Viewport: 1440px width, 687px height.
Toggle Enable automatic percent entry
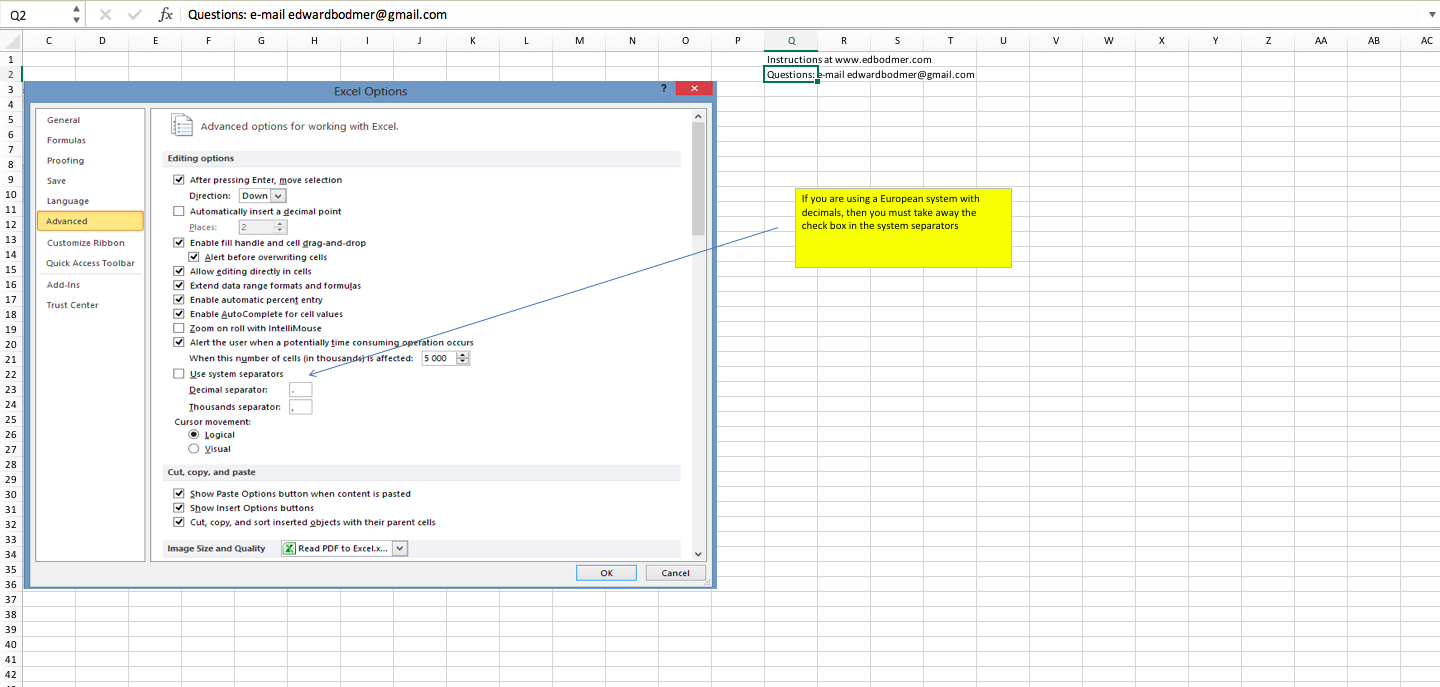pos(179,300)
